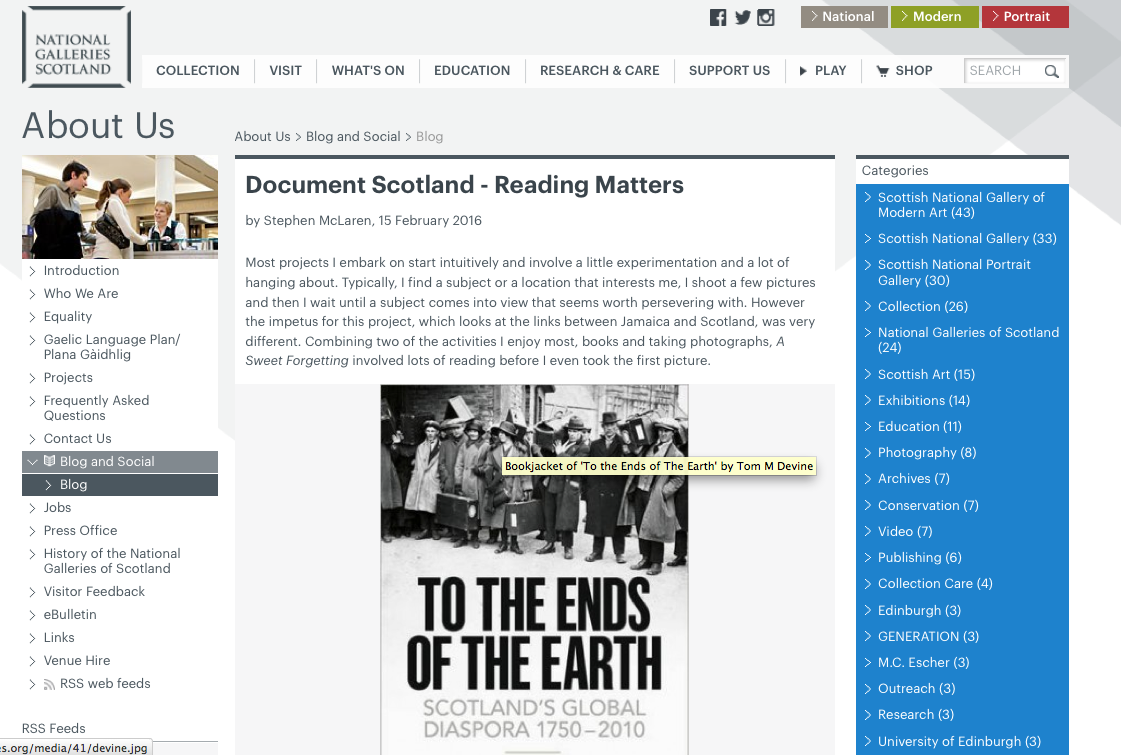
Task: Open the Facebook page icon
Action: [x=718, y=17]
